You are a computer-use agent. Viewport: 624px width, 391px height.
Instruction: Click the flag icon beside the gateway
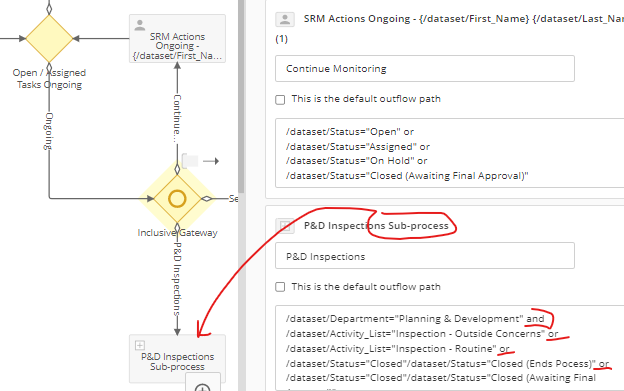tap(190, 161)
